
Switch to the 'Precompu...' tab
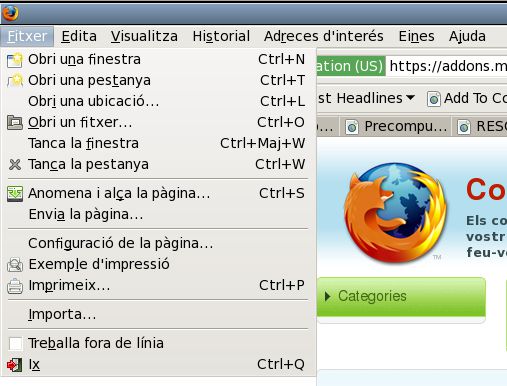click(396, 127)
